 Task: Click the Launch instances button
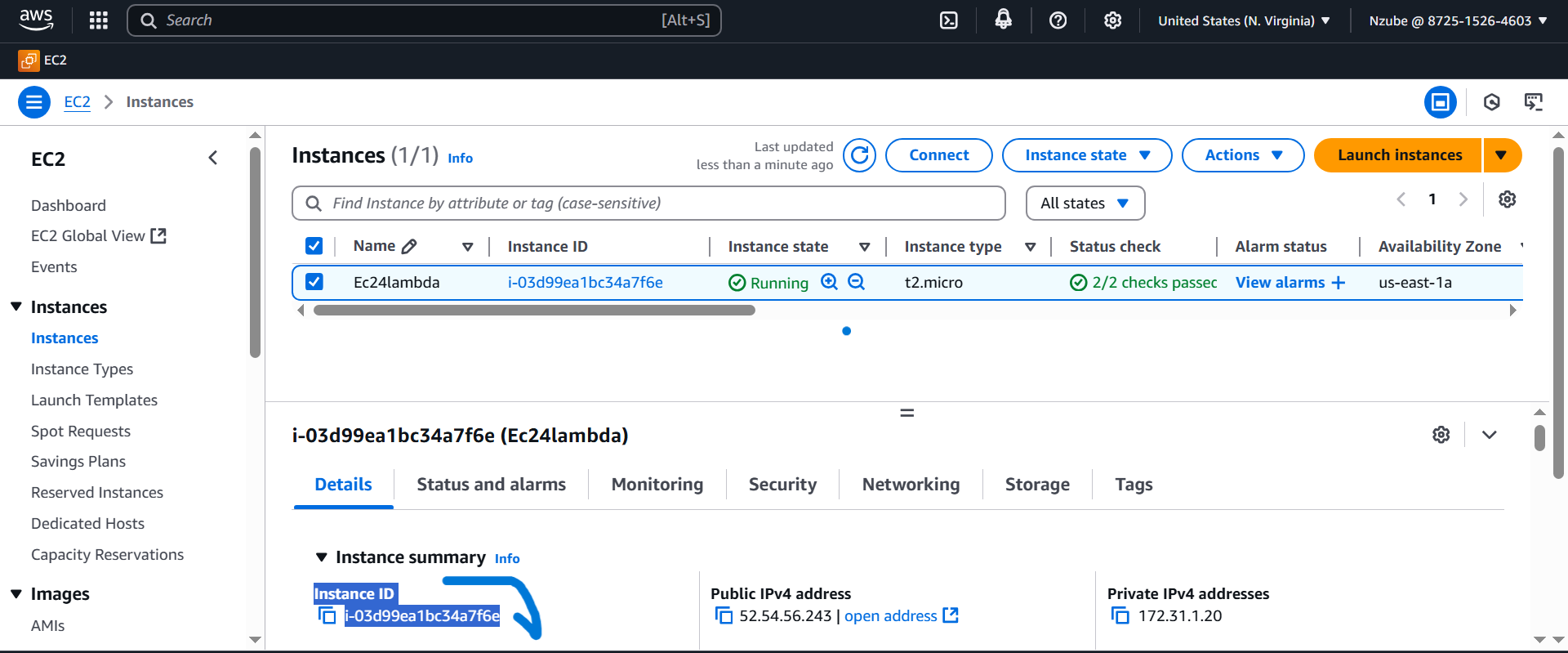tap(1398, 155)
